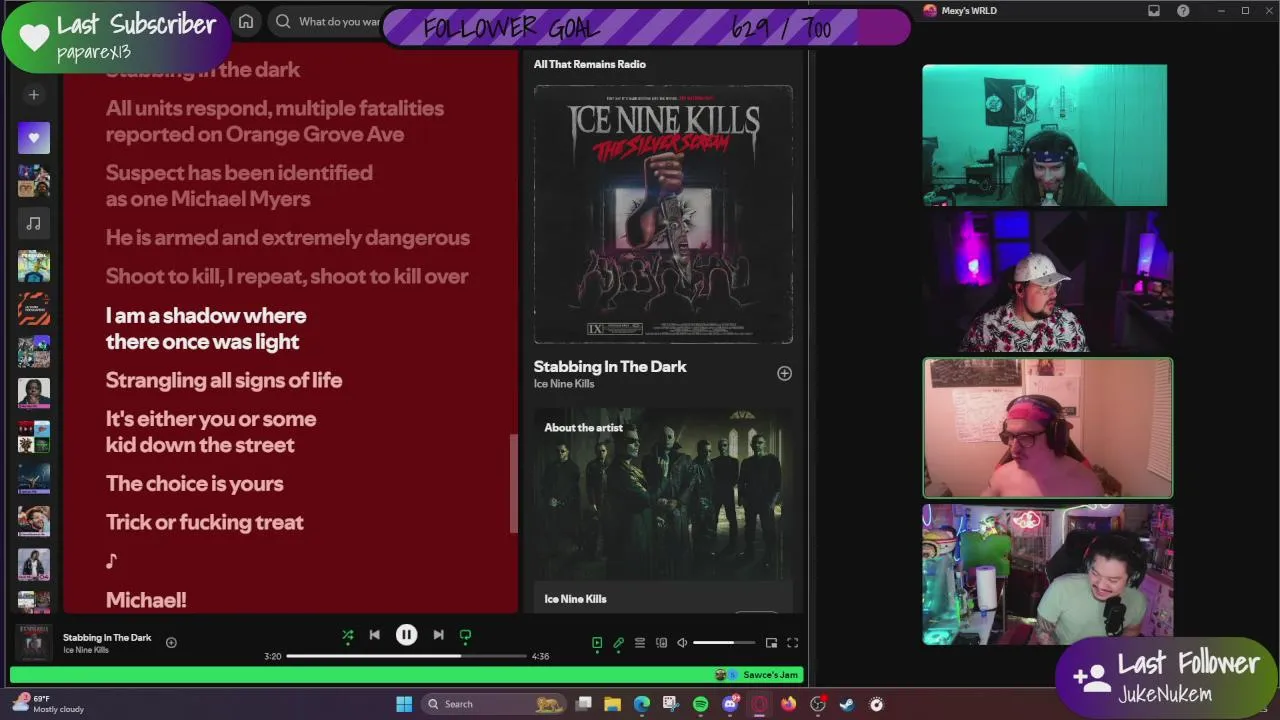Jump to lyric 'Suspect has been identified'

239,186
